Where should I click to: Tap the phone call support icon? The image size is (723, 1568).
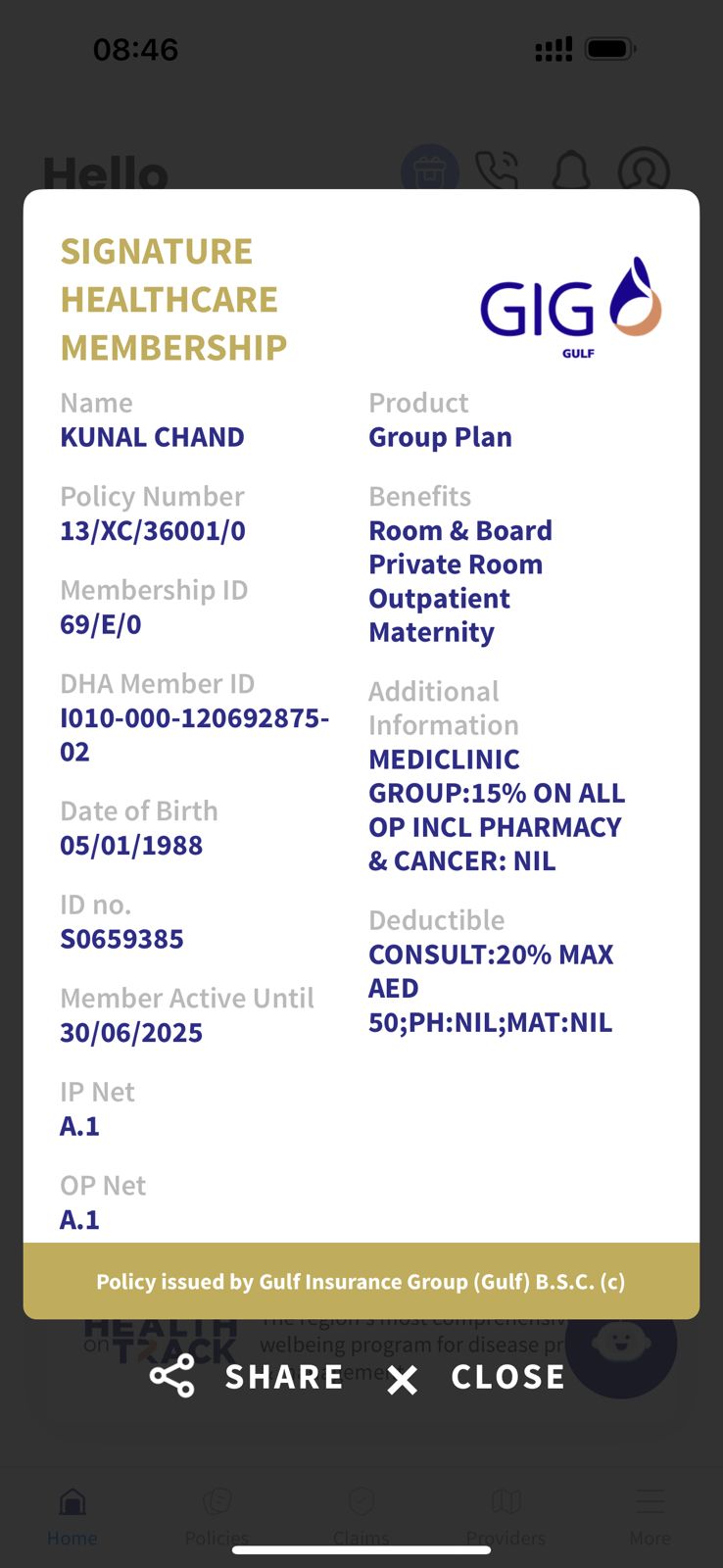point(497,171)
